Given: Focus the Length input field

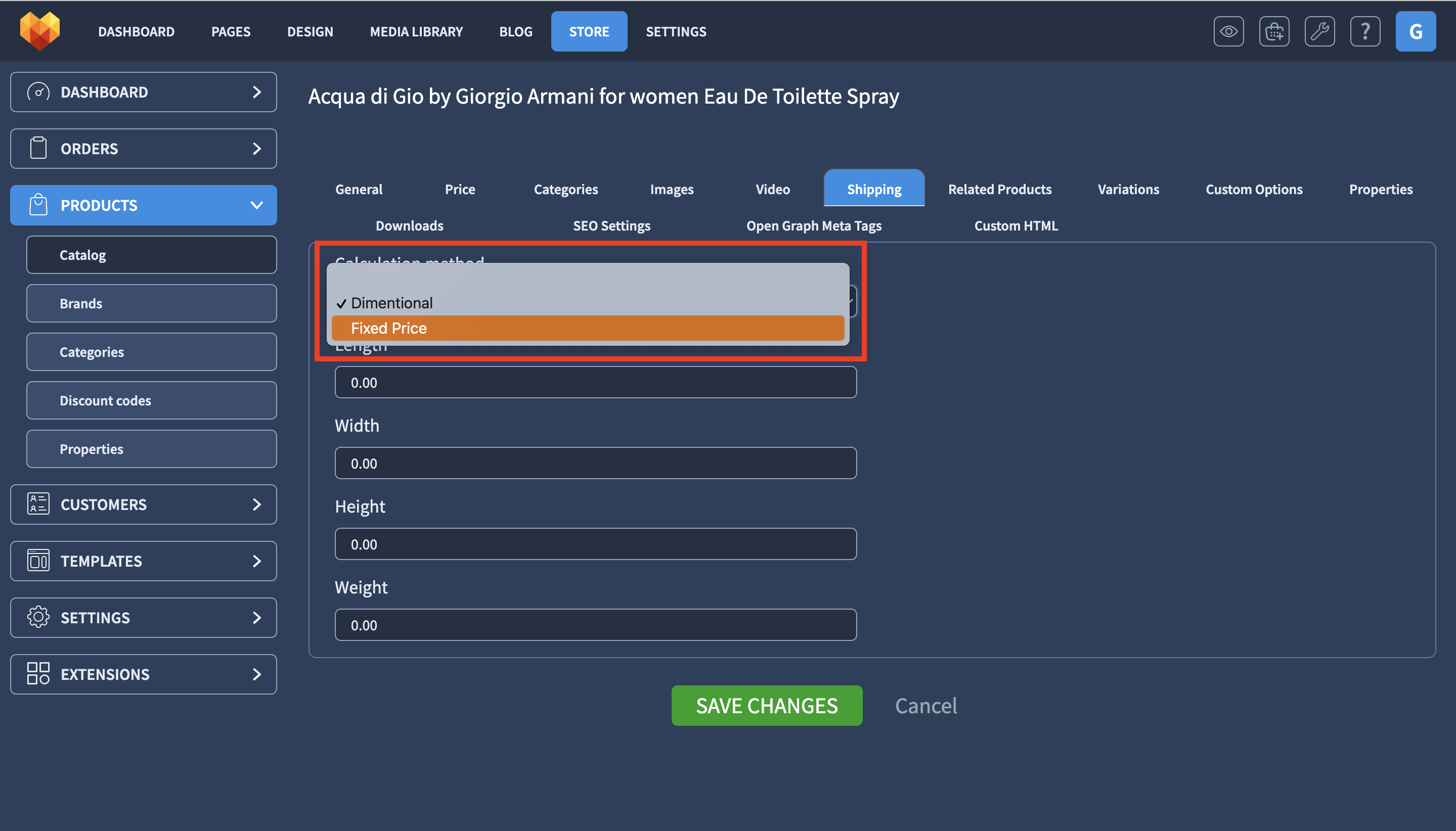Looking at the screenshot, I should [595, 382].
